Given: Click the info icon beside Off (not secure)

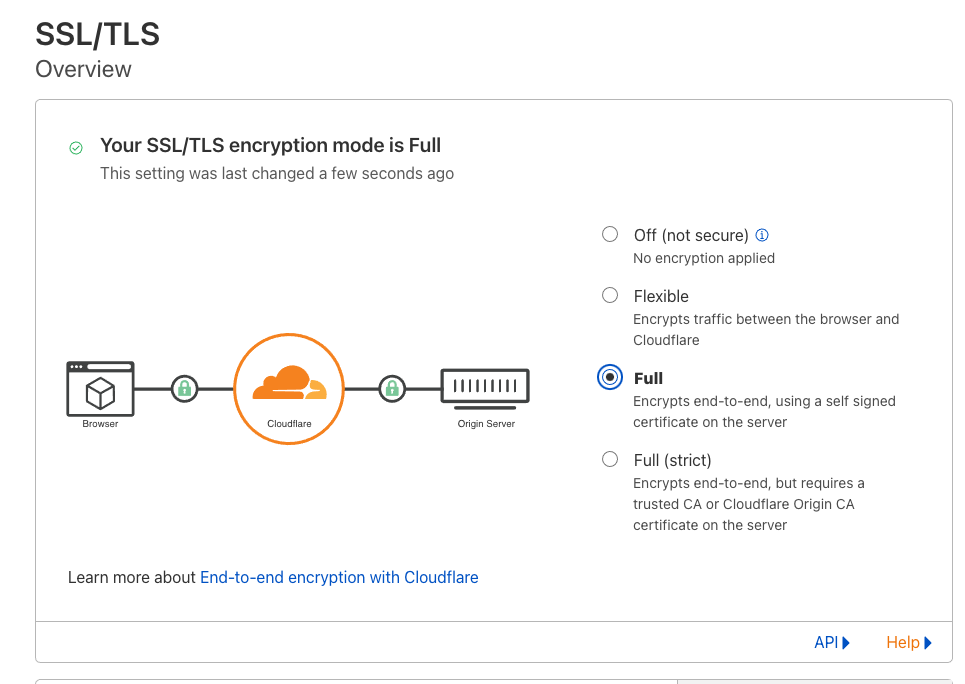Looking at the screenshot, I should (x=761, y=234).
